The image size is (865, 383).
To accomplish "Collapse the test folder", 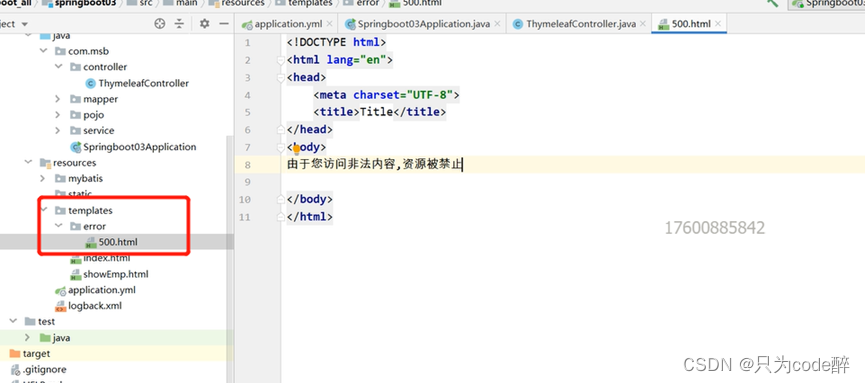I will click(x=13, y=321).
